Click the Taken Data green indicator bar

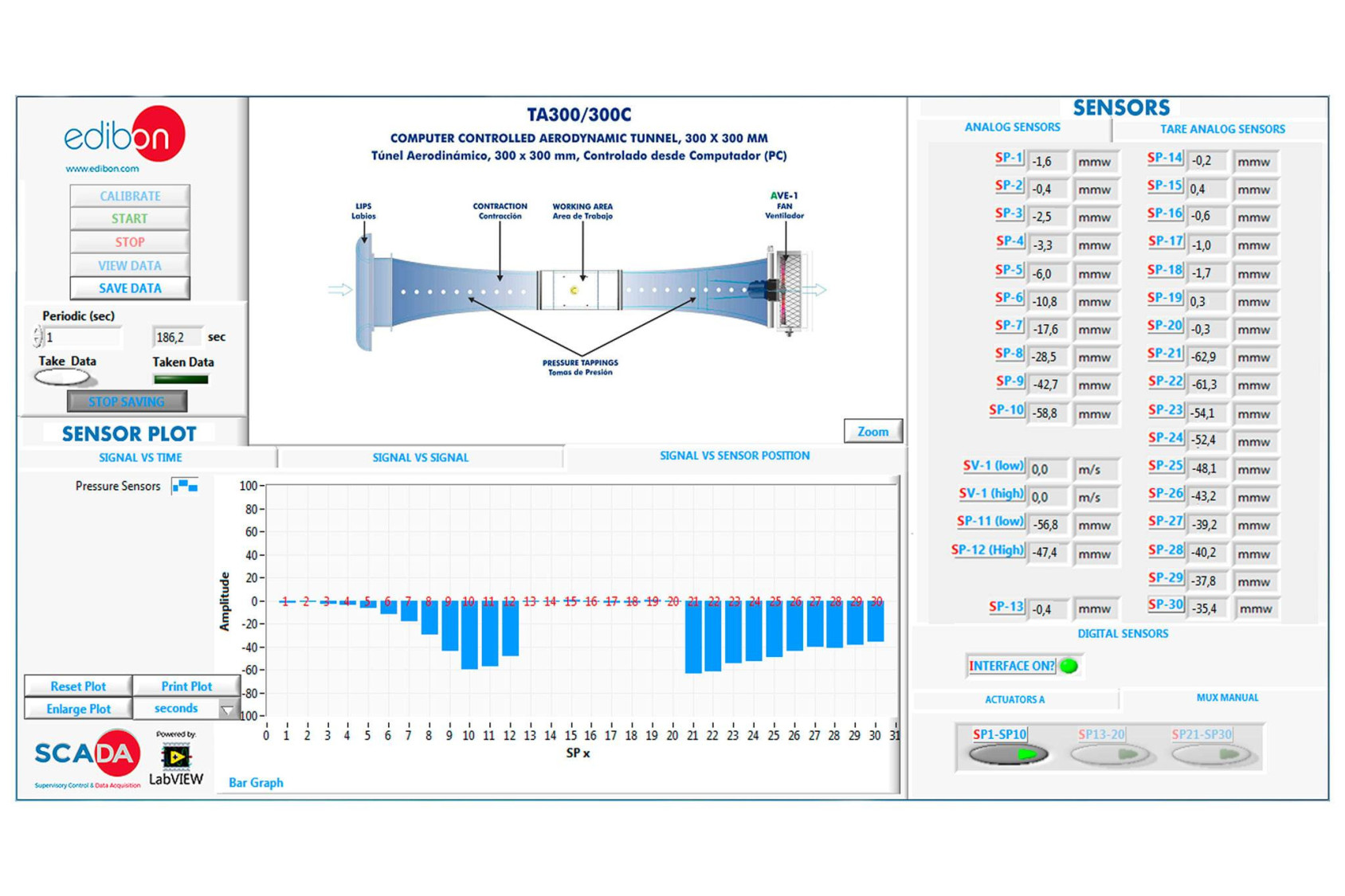click(x=181, y=380)
